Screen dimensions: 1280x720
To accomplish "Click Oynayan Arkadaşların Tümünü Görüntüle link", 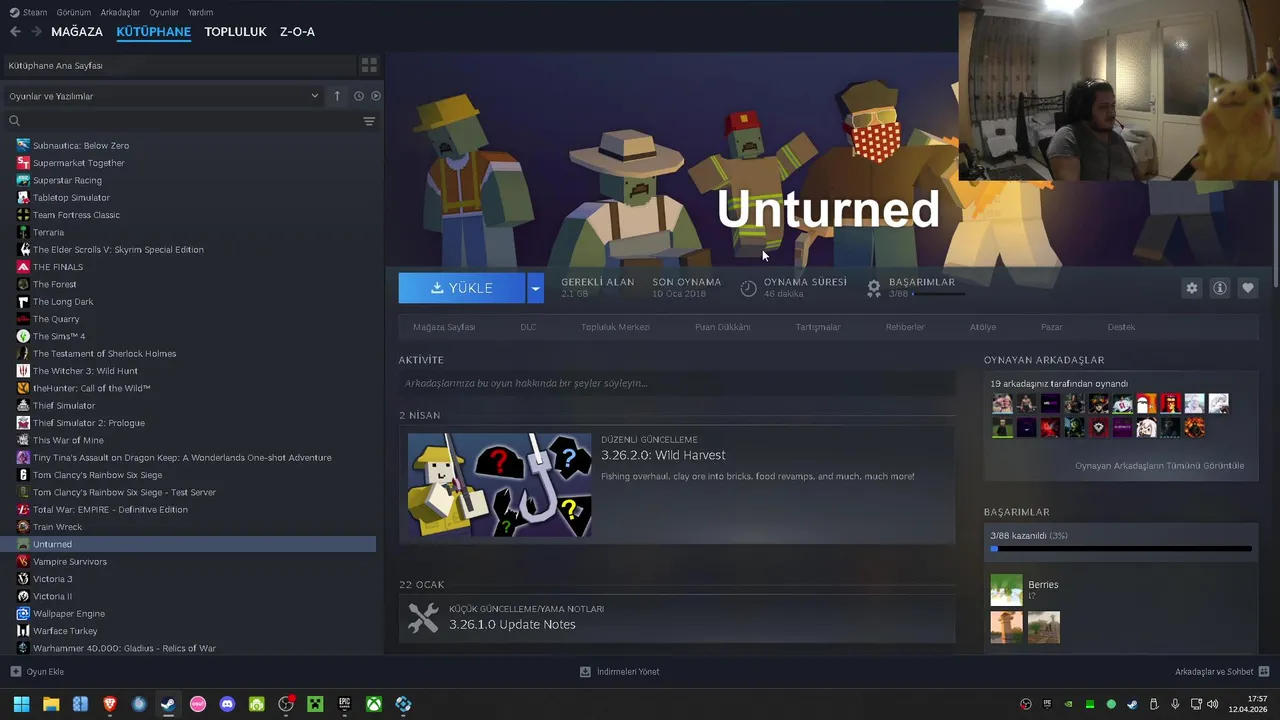I will (x=1159, y=466).
